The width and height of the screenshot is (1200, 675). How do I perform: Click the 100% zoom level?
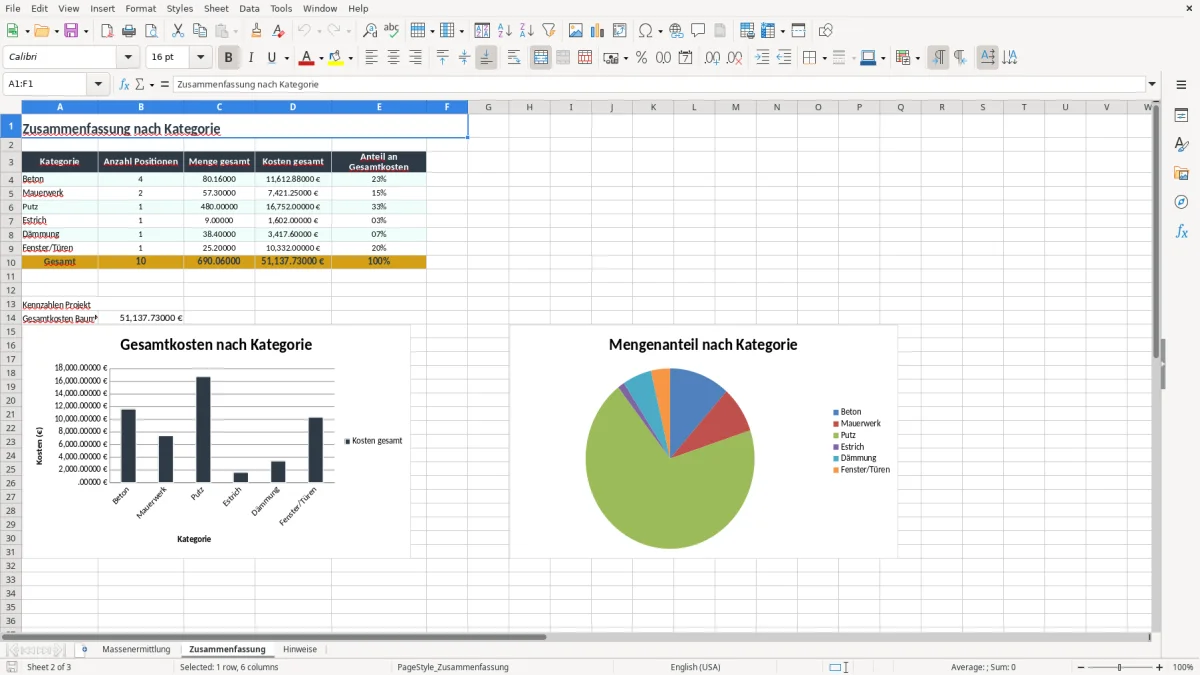coord(1183,667)
